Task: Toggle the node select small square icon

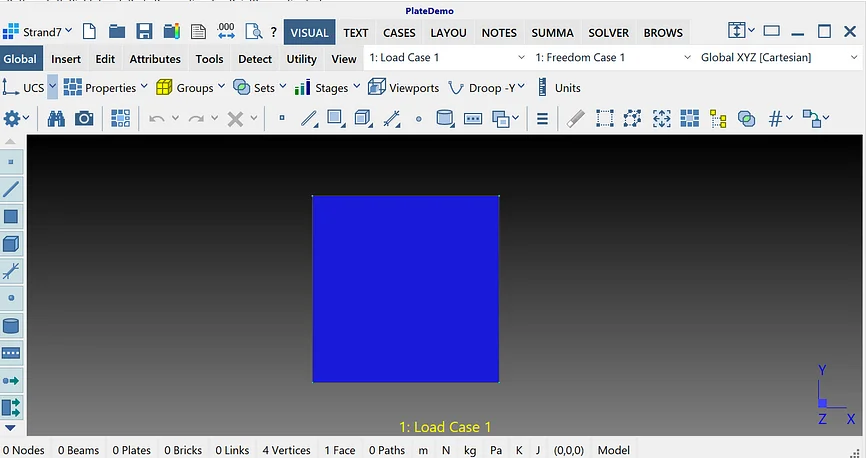Action: coord(282,118)
